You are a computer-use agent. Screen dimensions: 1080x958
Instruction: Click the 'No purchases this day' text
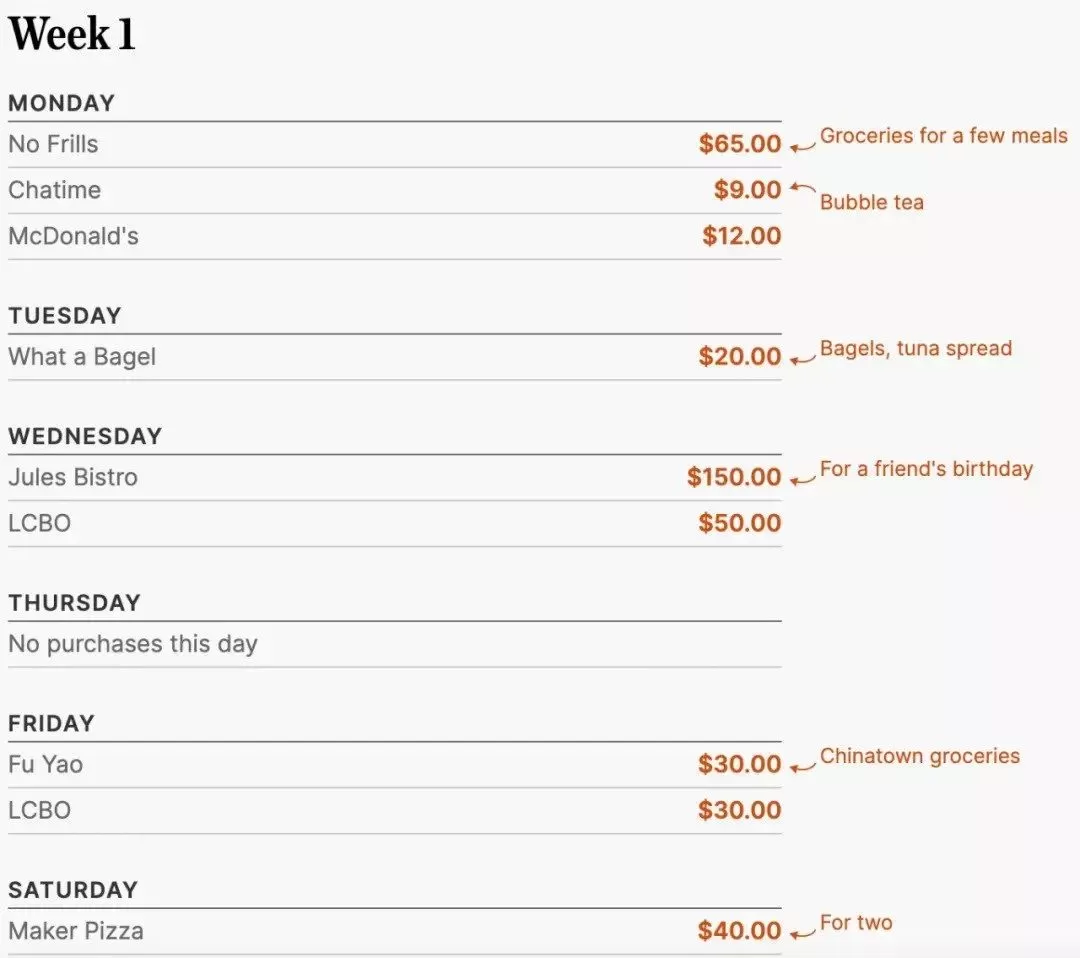tap(133, 644)
